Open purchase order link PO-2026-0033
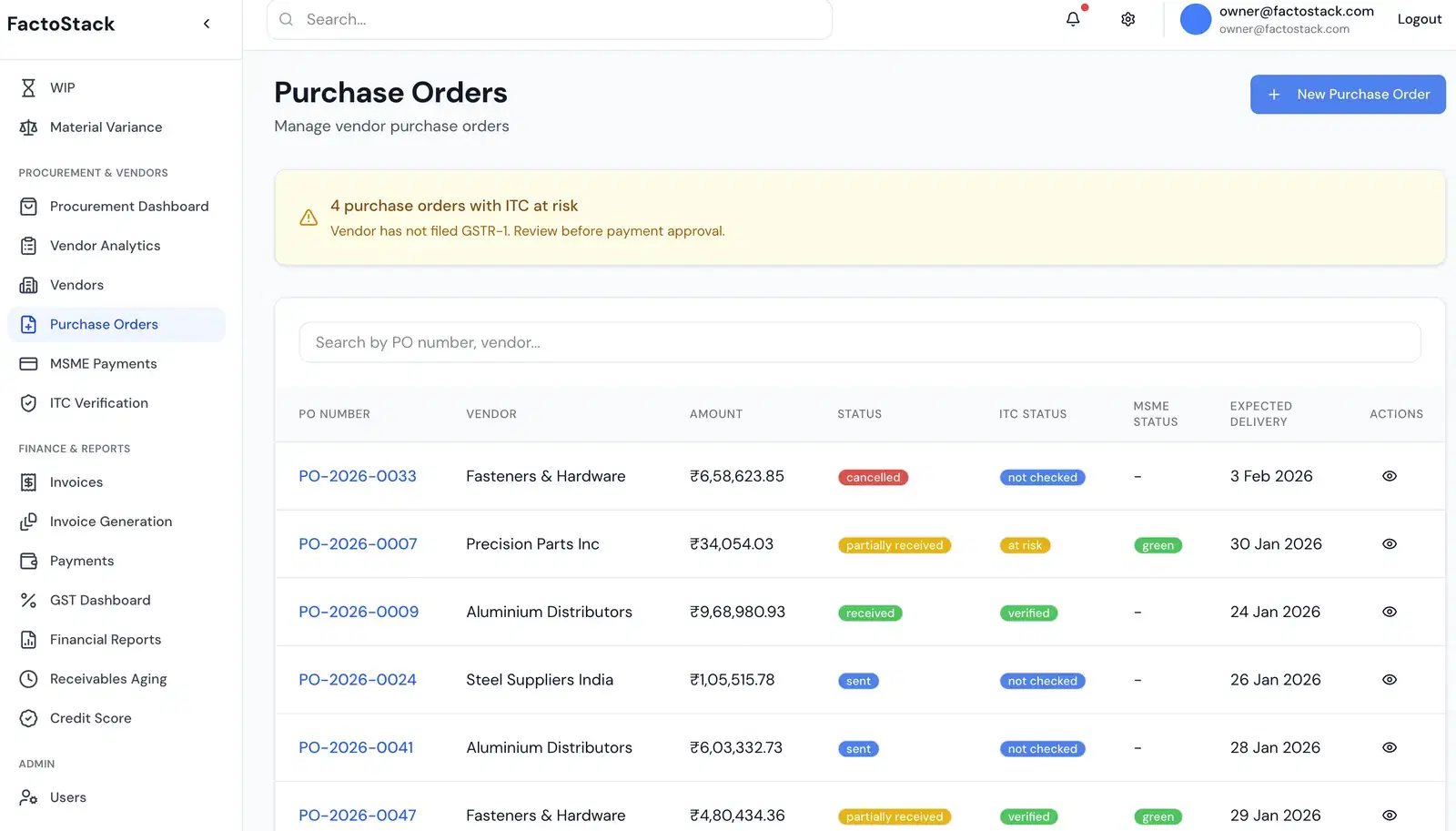Viewport: 1456px width, 831px height. point(358,476)
